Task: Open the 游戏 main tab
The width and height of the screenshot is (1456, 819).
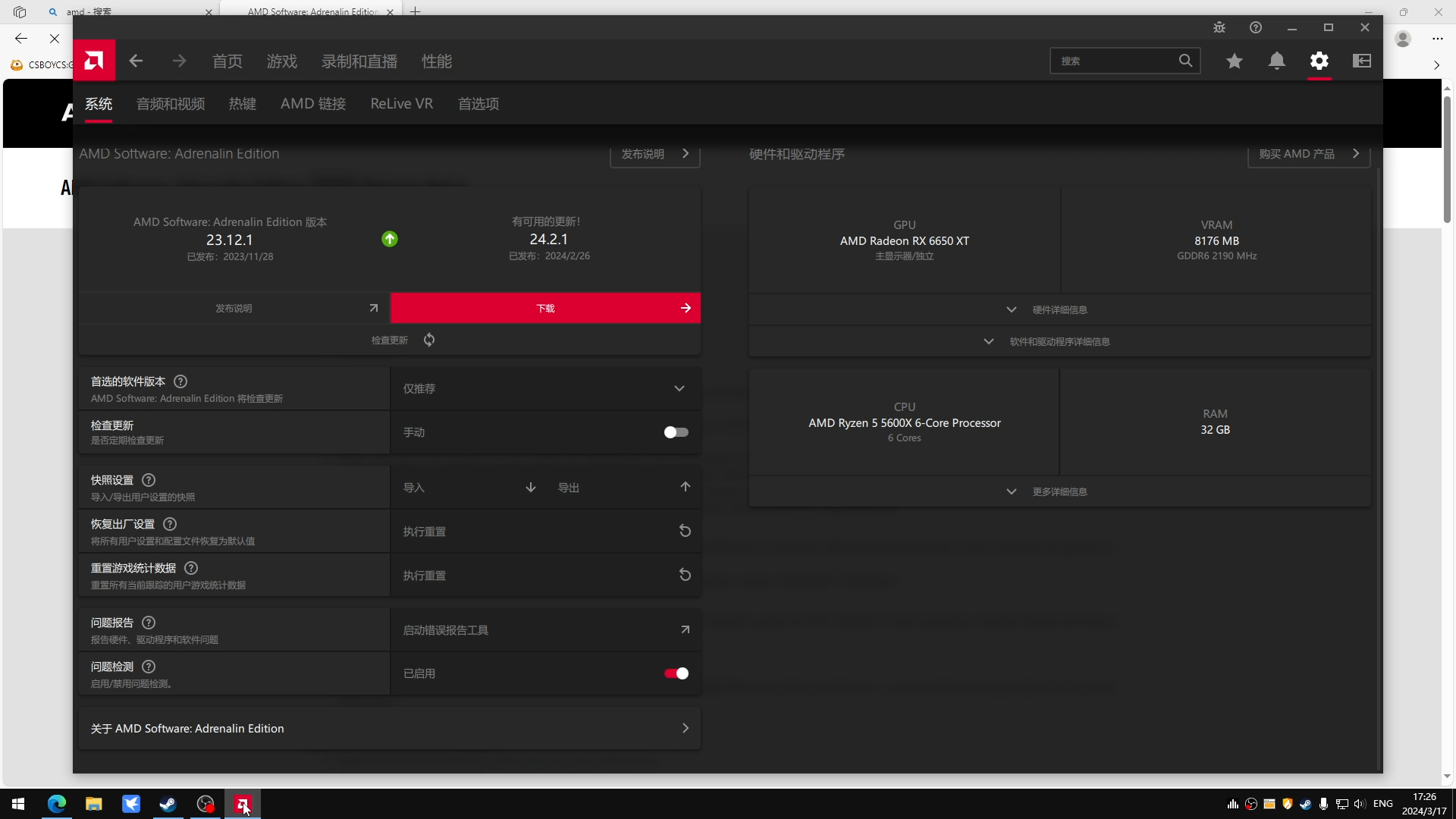Action: (282, 61)
